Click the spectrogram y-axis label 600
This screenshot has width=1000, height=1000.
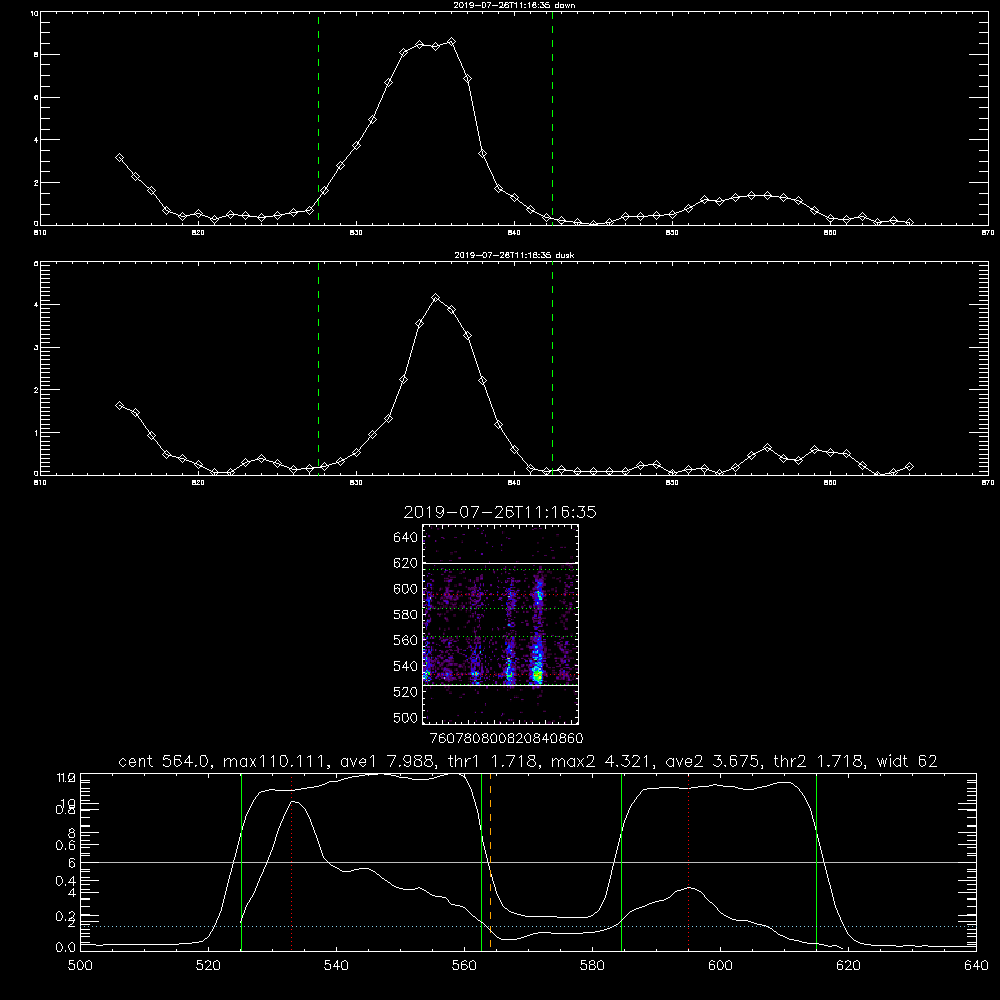point(405,589)
